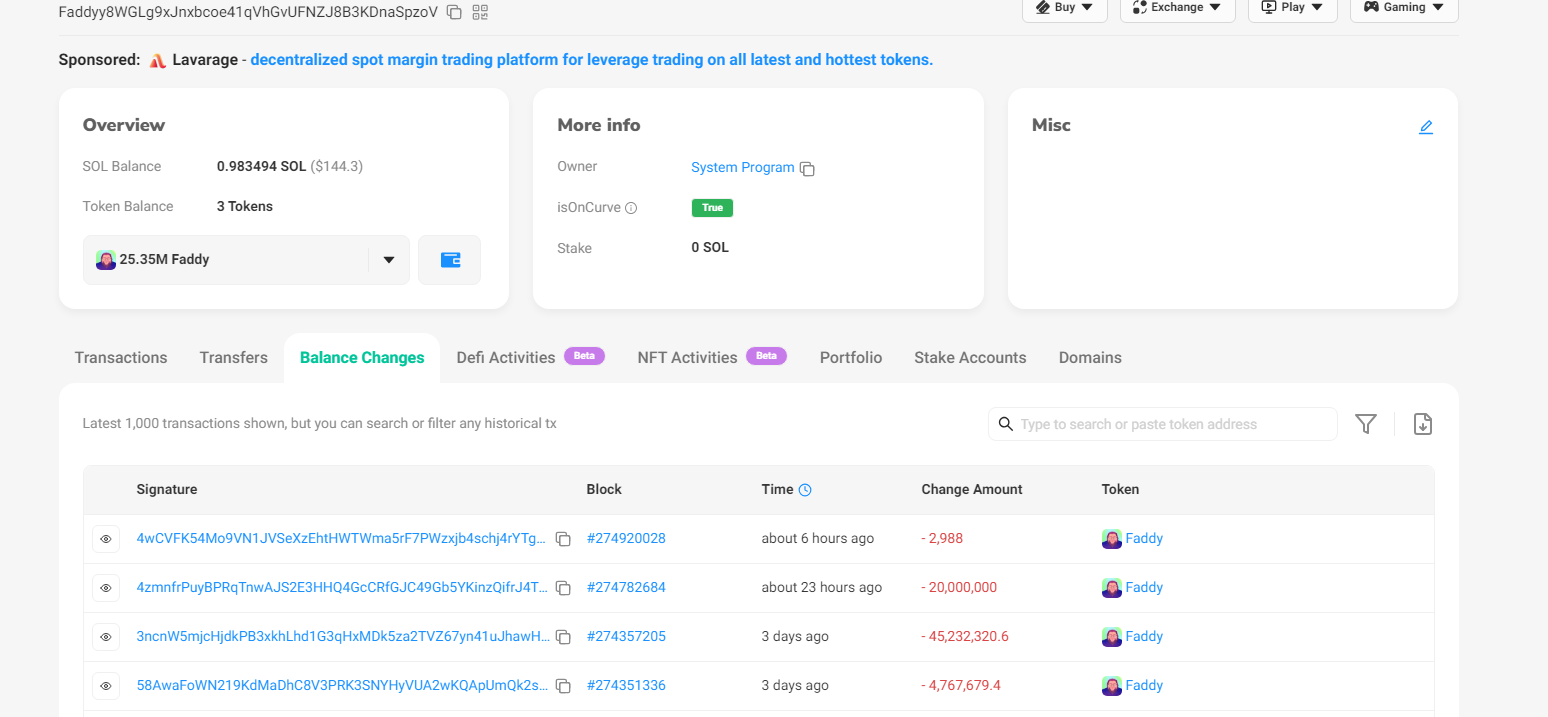Copy the System Program address
The height and width of the screenshot is (717, 1548).
(x=807, y=169)
